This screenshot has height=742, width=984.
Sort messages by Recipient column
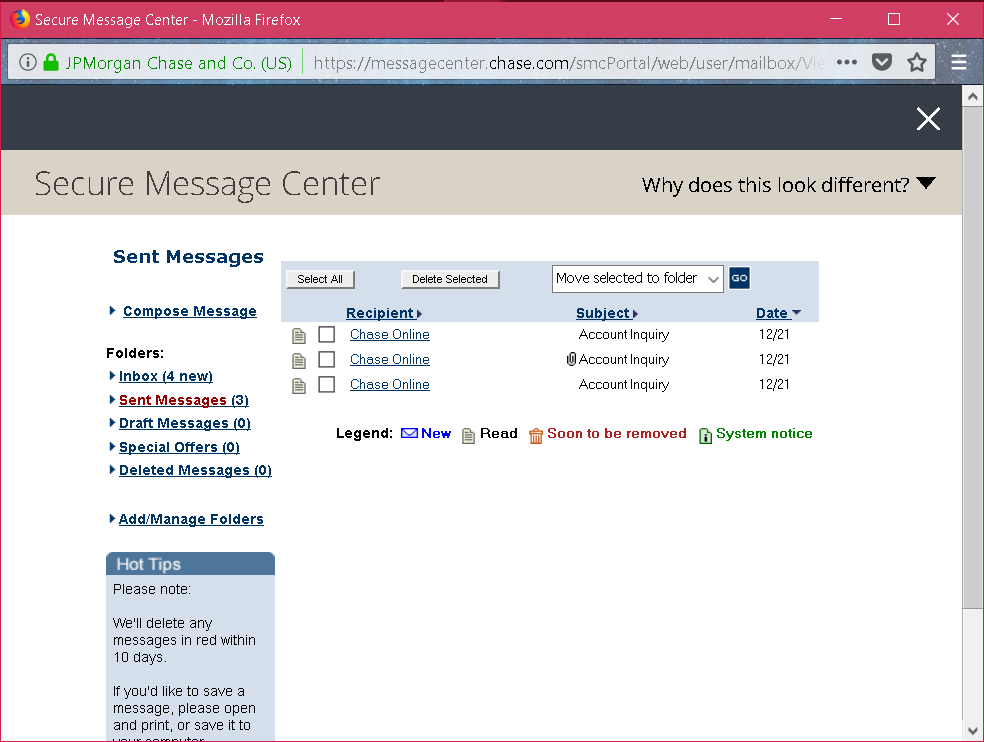click(383, 313)
